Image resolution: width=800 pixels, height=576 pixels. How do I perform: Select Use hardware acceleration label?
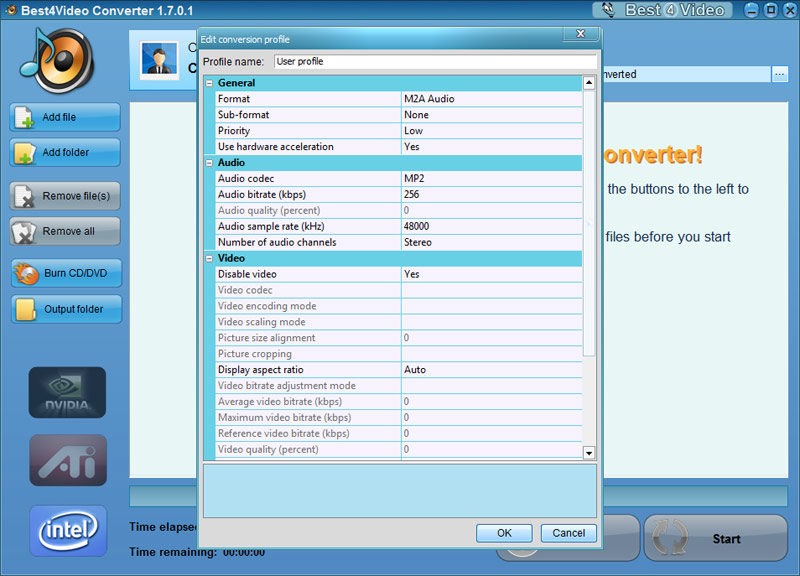[276, 146]
